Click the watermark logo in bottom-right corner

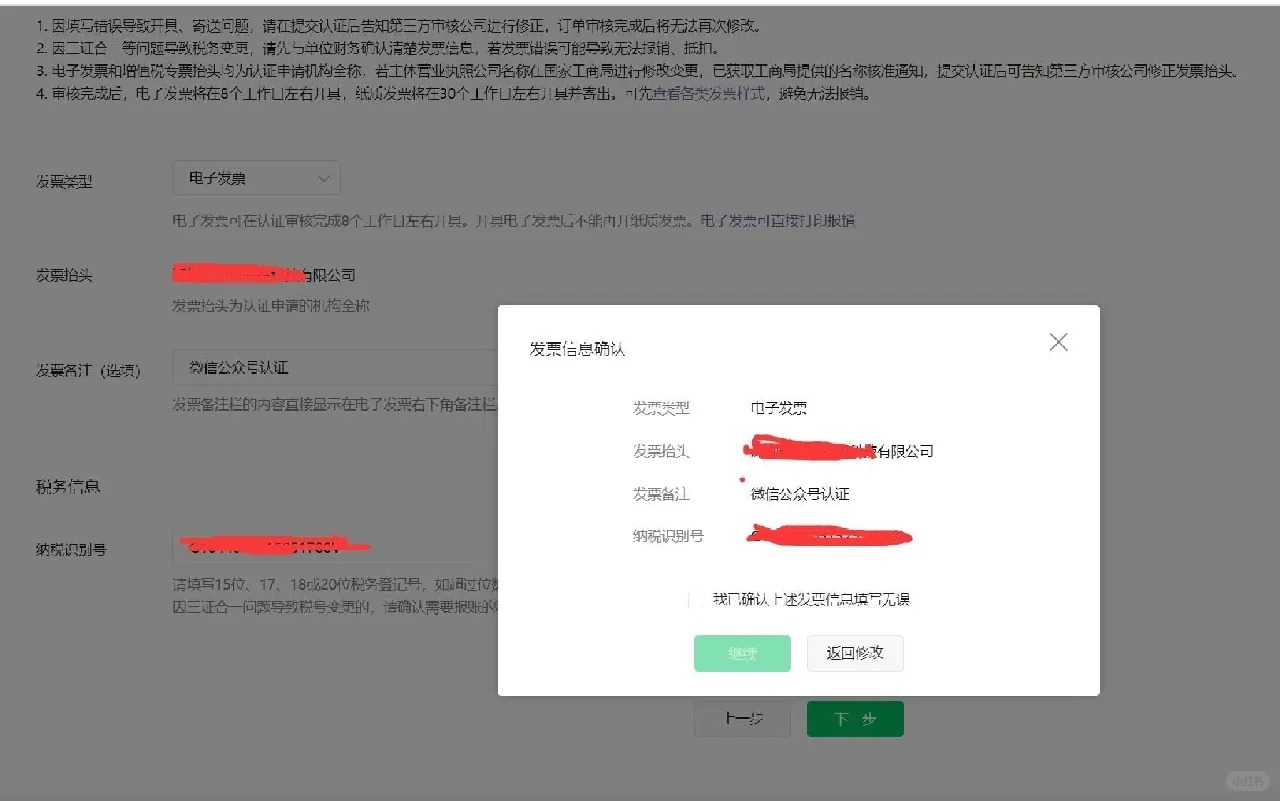click(1248, 780)
